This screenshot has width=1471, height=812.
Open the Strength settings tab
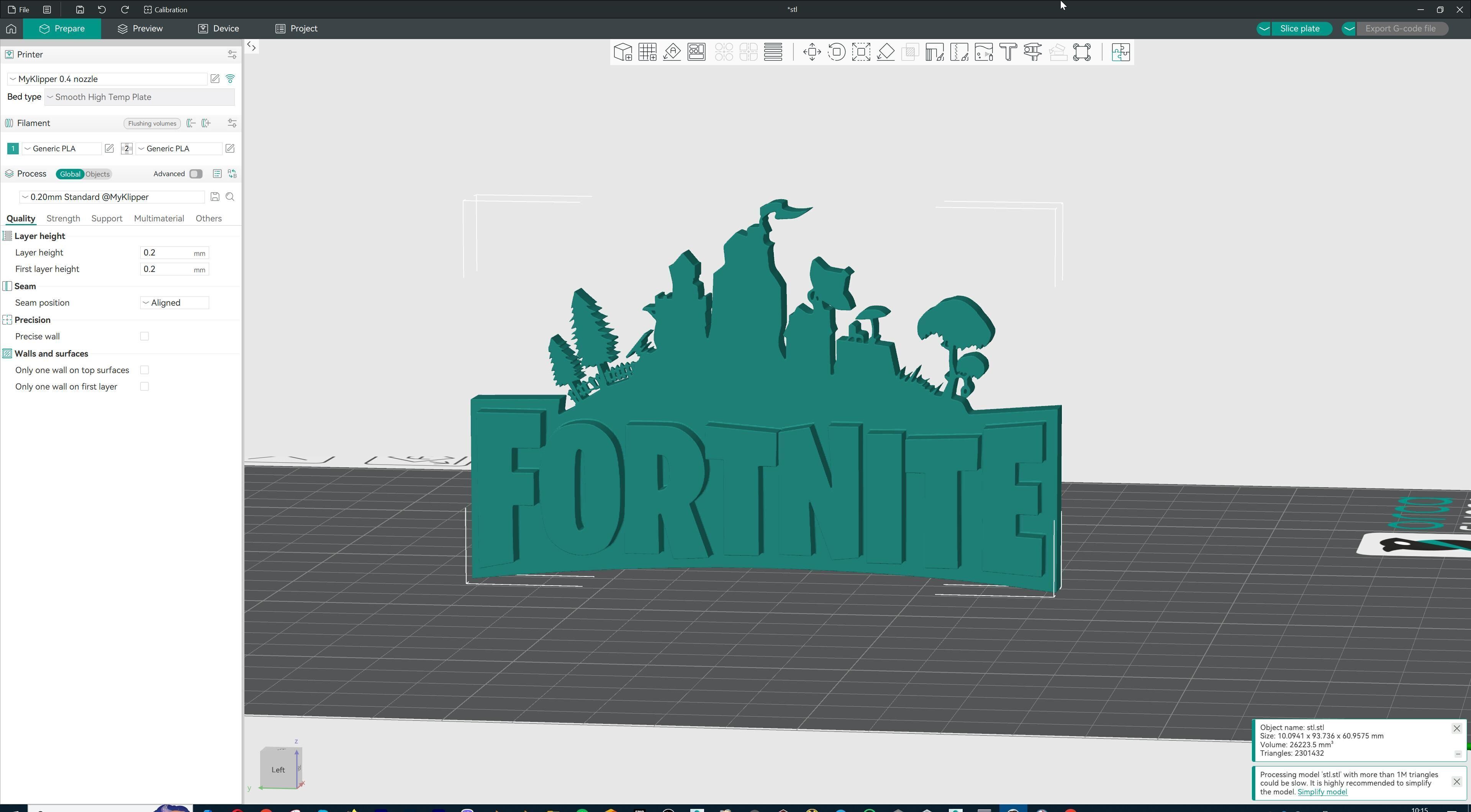pos(63,219)
